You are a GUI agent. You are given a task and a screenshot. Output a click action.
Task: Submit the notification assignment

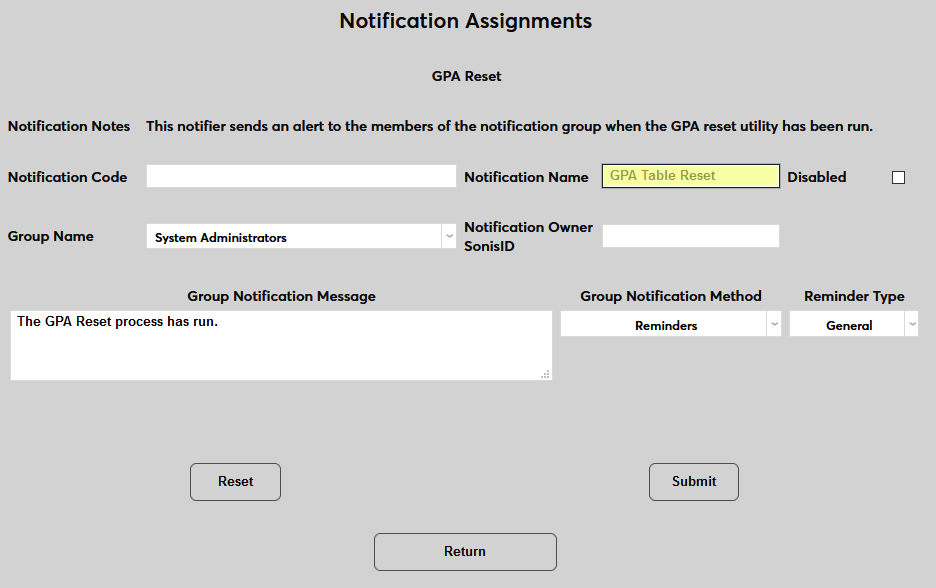[693, 482]
